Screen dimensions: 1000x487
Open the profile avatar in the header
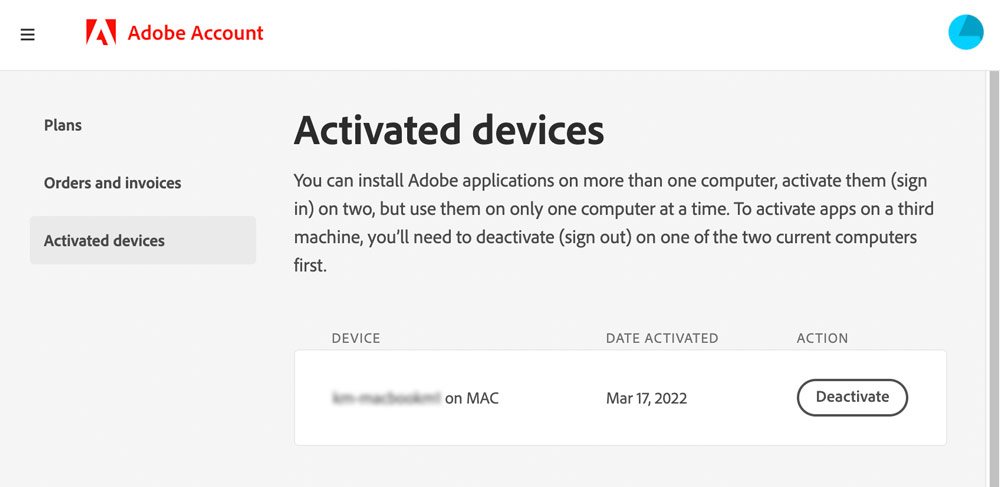click(966, 32)
